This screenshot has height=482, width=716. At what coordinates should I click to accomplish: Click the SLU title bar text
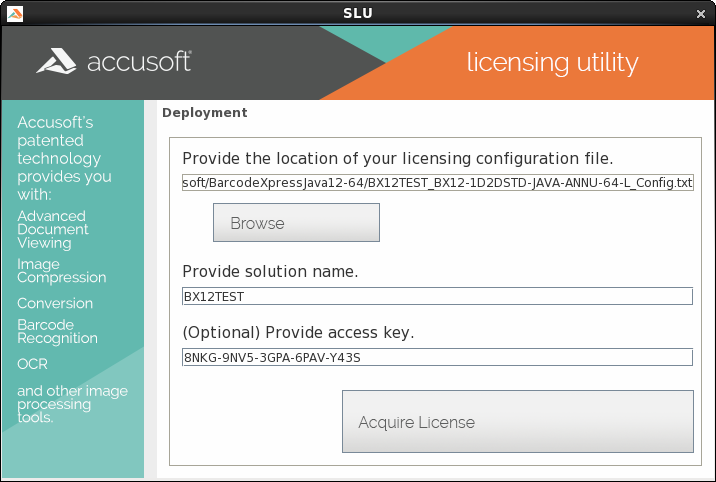(x=357, y=12)
